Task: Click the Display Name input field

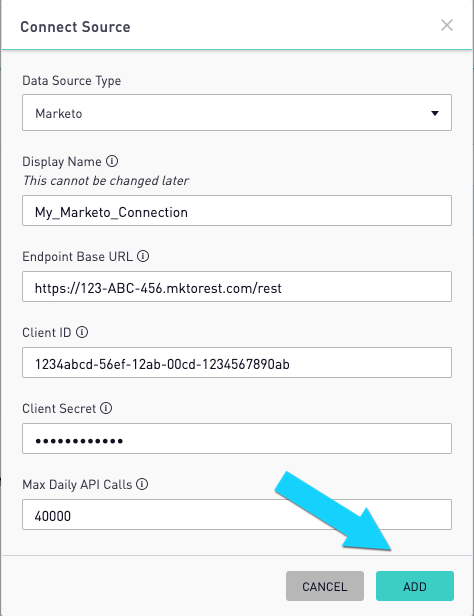Action: (237, 211)
